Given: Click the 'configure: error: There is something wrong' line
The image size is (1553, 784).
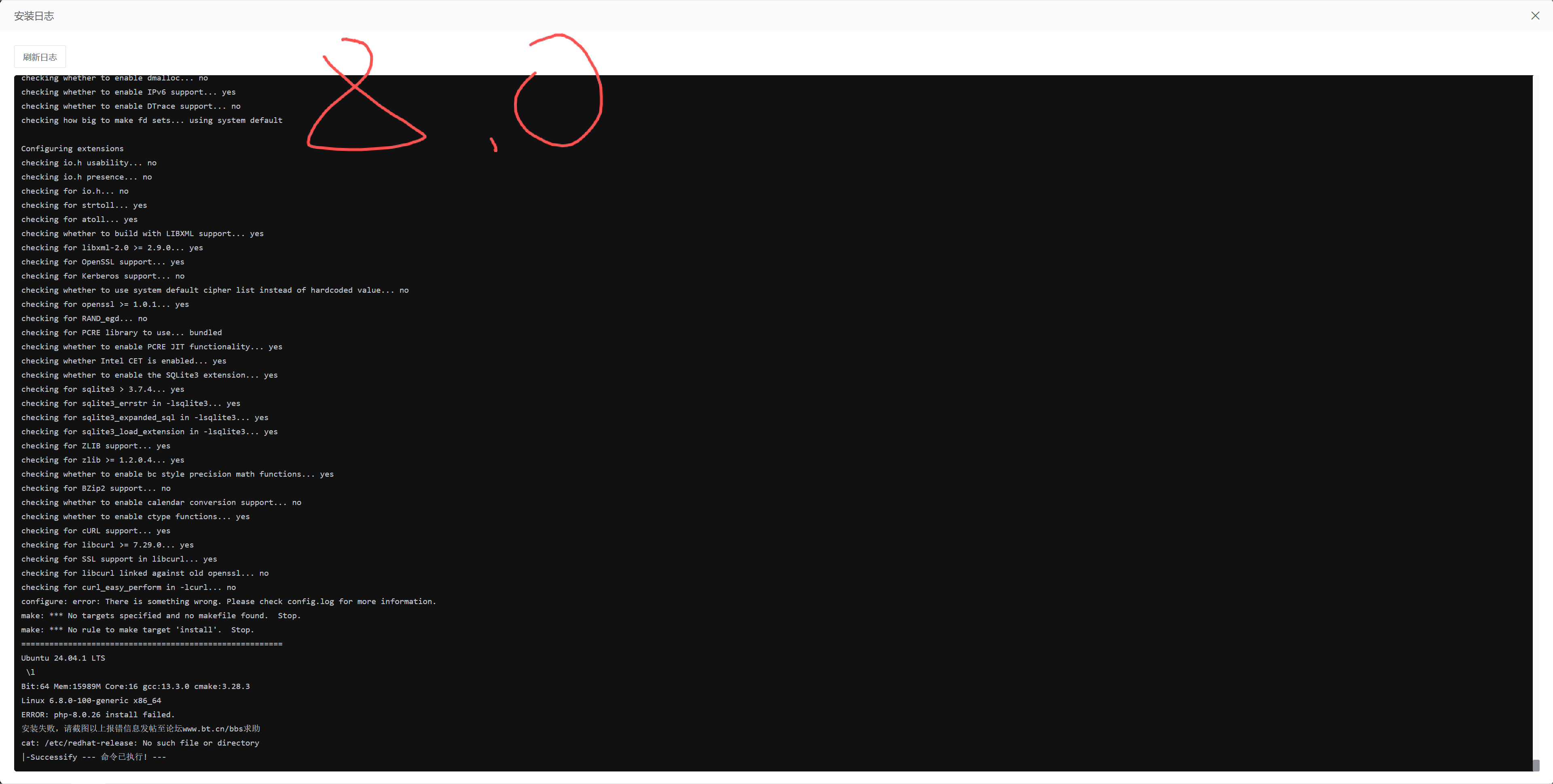Looking at the screenshot, I should tap(229, 601).
